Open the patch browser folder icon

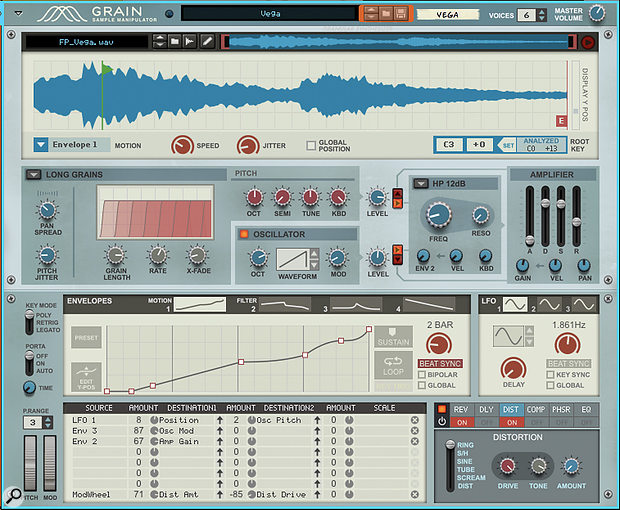tap(386, 14)
